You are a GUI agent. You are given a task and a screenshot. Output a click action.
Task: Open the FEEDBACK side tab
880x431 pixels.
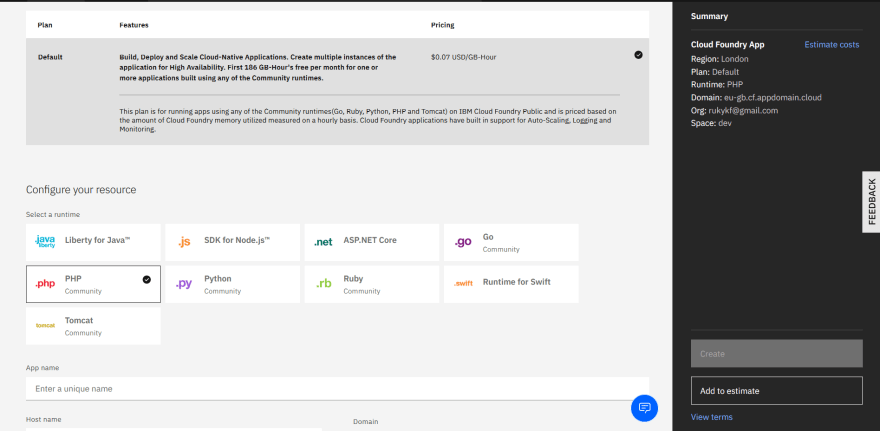coord(872,201)
